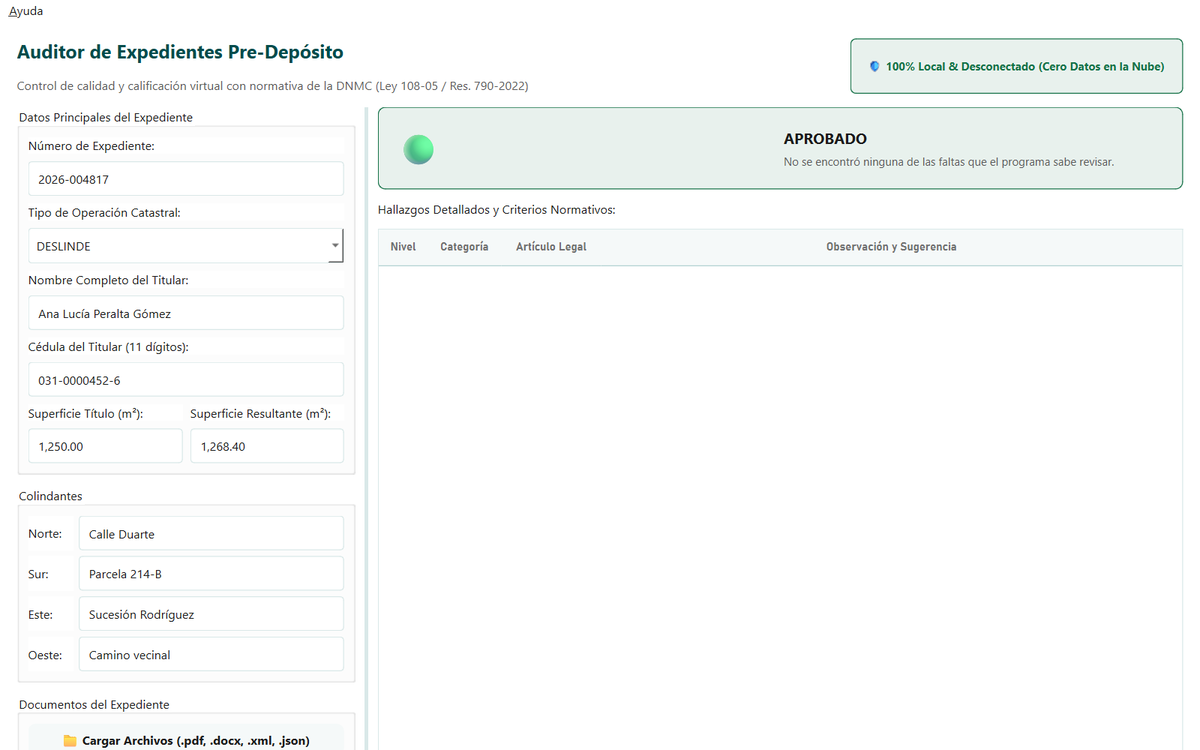The height and width of the screenshot is (750, 1200).
Task: Click the Cédula del Titular (11 dígitos): label
Action: pos(108,347)
